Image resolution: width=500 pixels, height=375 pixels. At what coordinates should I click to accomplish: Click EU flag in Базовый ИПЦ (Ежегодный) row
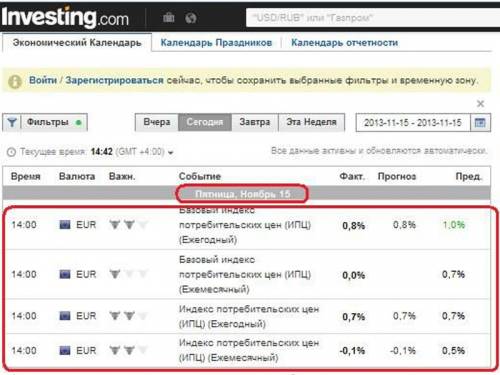(65, 225)
